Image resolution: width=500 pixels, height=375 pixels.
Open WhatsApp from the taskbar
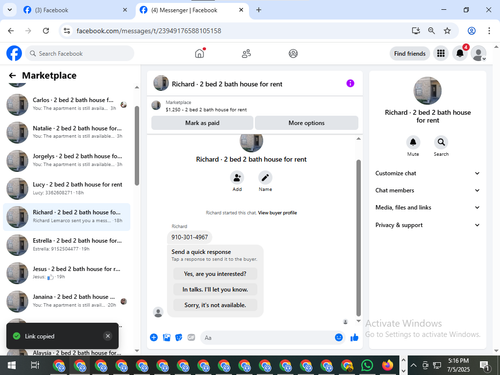point(367,366)
